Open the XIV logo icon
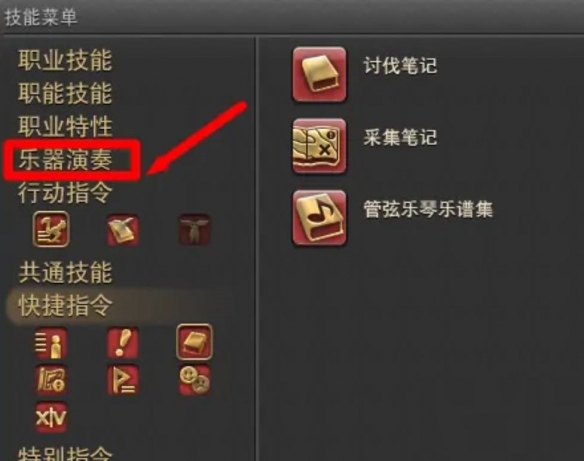The width and height of the screenshot is (584, 461). click(51, 417)
